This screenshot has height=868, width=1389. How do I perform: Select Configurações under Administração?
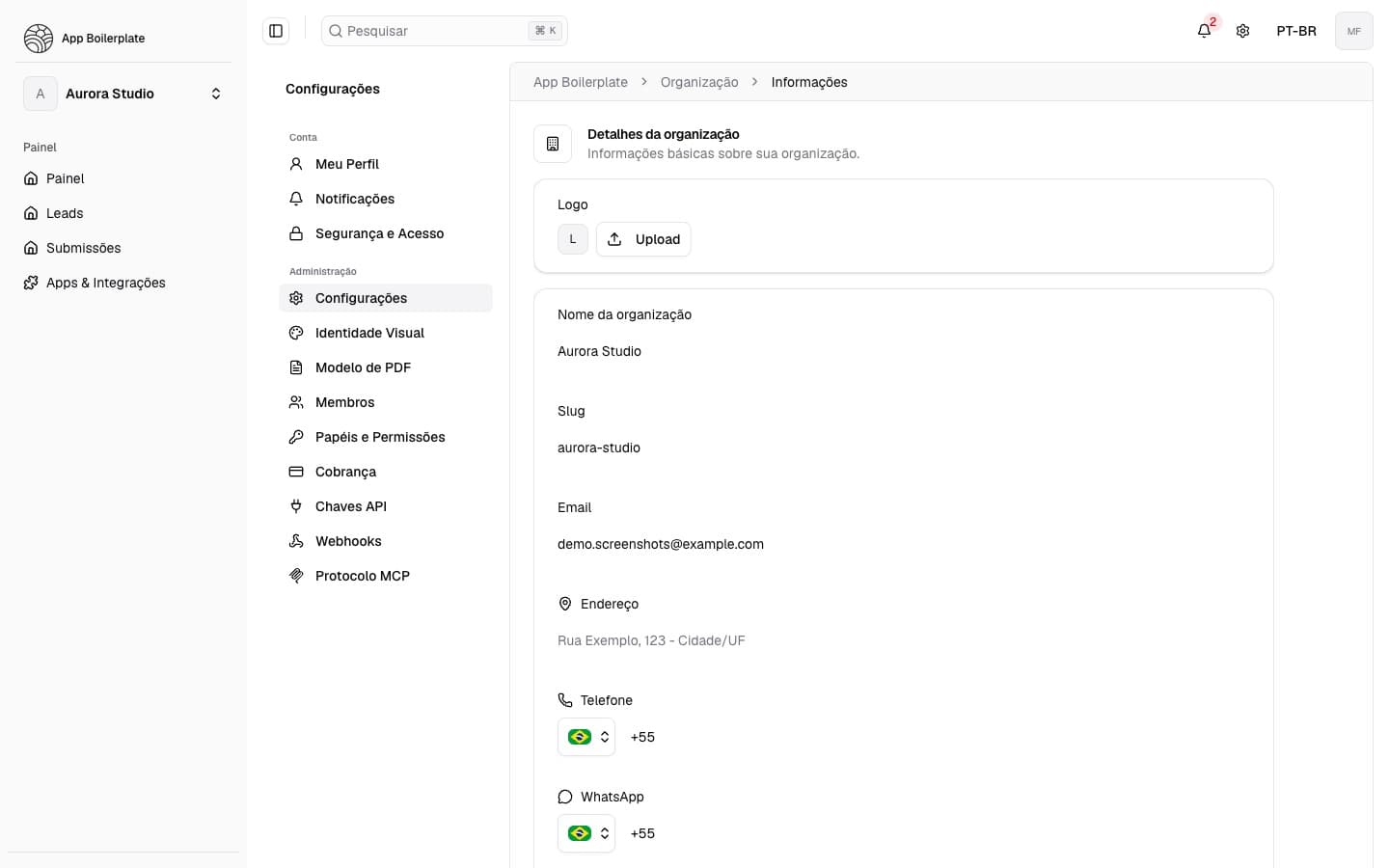click(x=386, y=298)
